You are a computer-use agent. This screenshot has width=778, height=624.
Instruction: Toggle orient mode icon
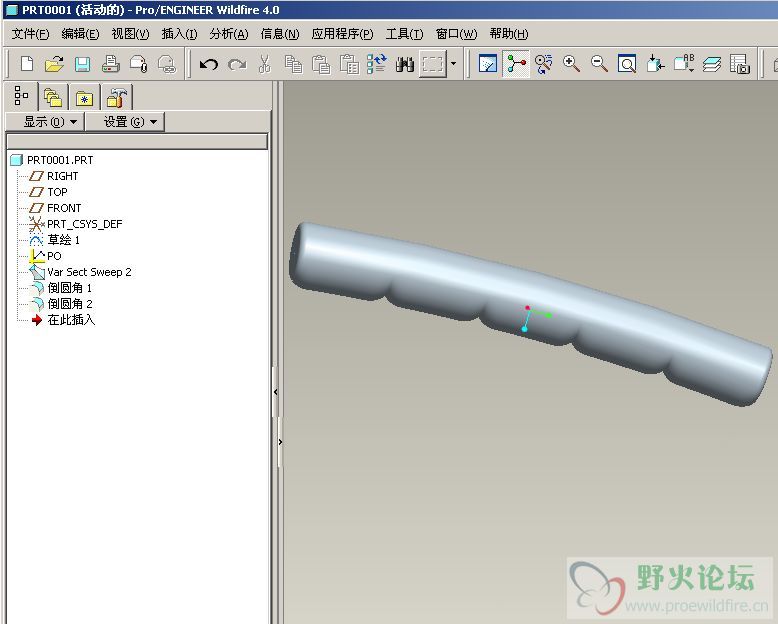544,63
